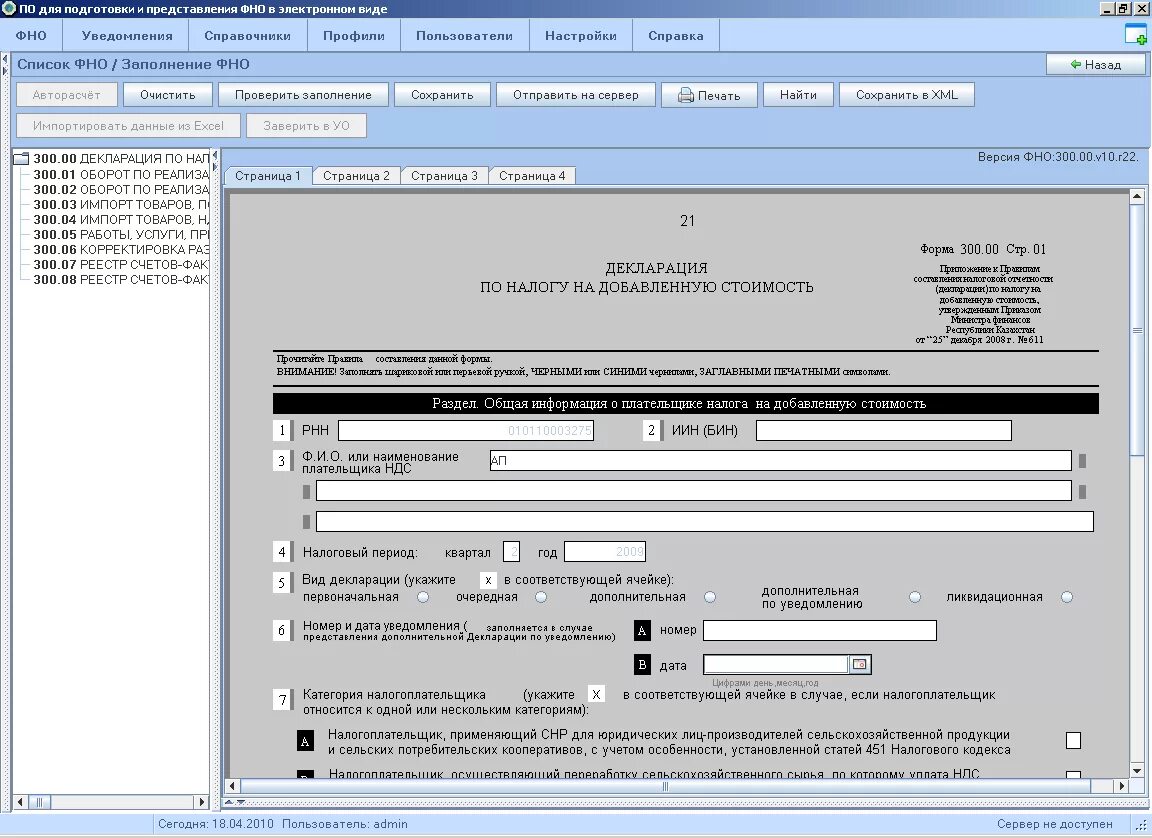Select 300.01 ОБОРОТ ПО РЕАЛИЗАЦИИ node
Image resolution: width=1152 pixels, height=838 pixels.
click(120, 174)
